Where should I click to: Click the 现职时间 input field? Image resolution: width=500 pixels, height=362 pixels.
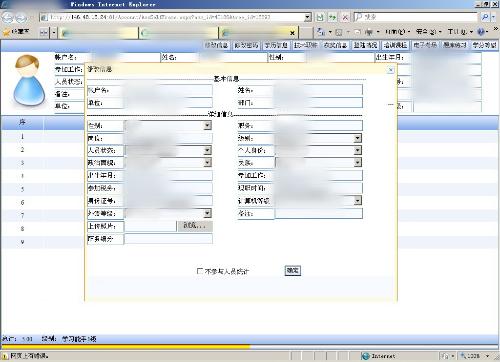tap(318, 188)
